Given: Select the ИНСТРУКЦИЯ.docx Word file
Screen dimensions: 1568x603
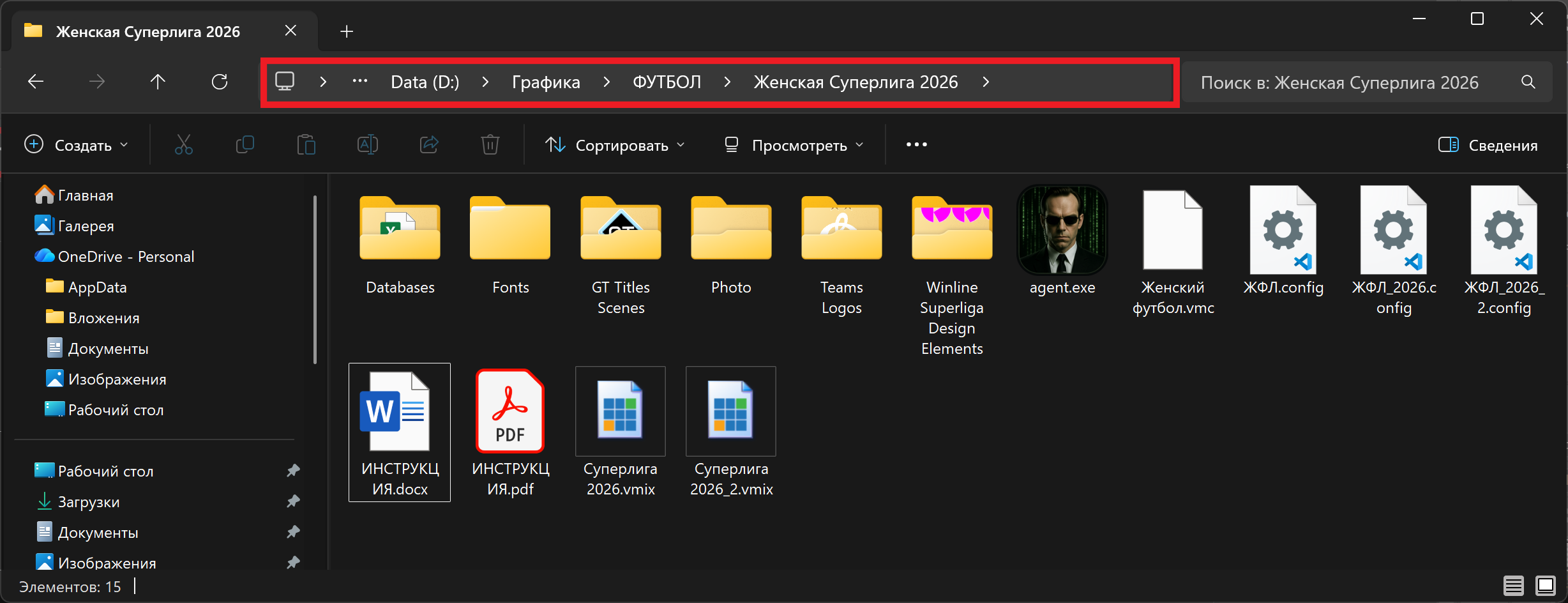Looking at the screenshot, I should click(x=400, y=433).
